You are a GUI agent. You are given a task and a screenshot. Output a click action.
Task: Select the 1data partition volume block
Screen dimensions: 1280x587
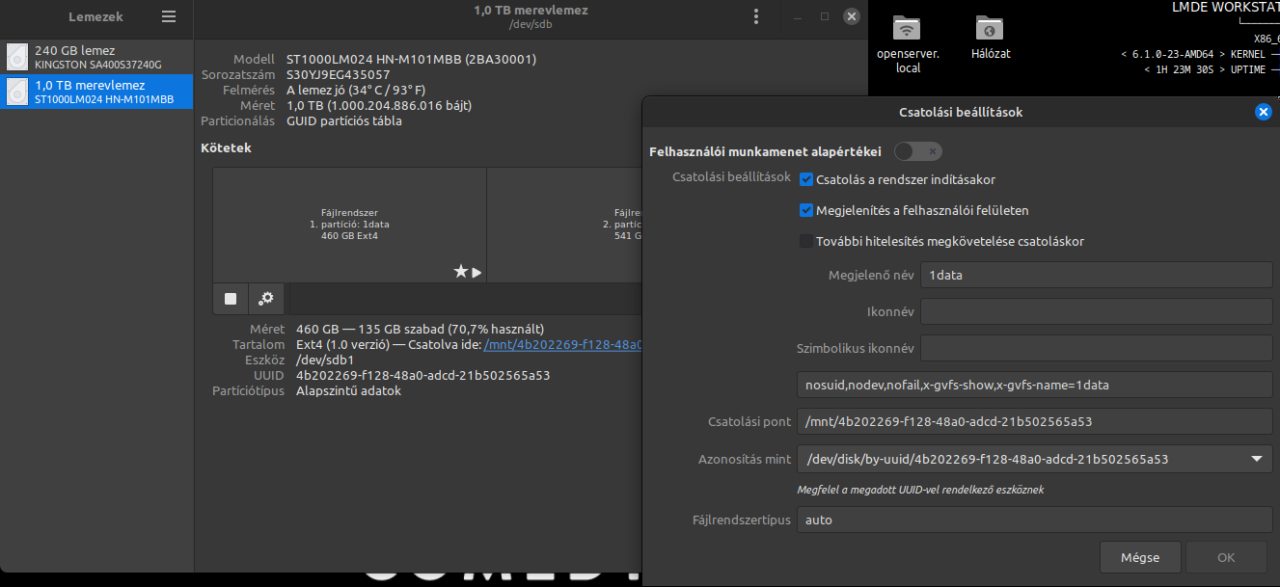349,224
